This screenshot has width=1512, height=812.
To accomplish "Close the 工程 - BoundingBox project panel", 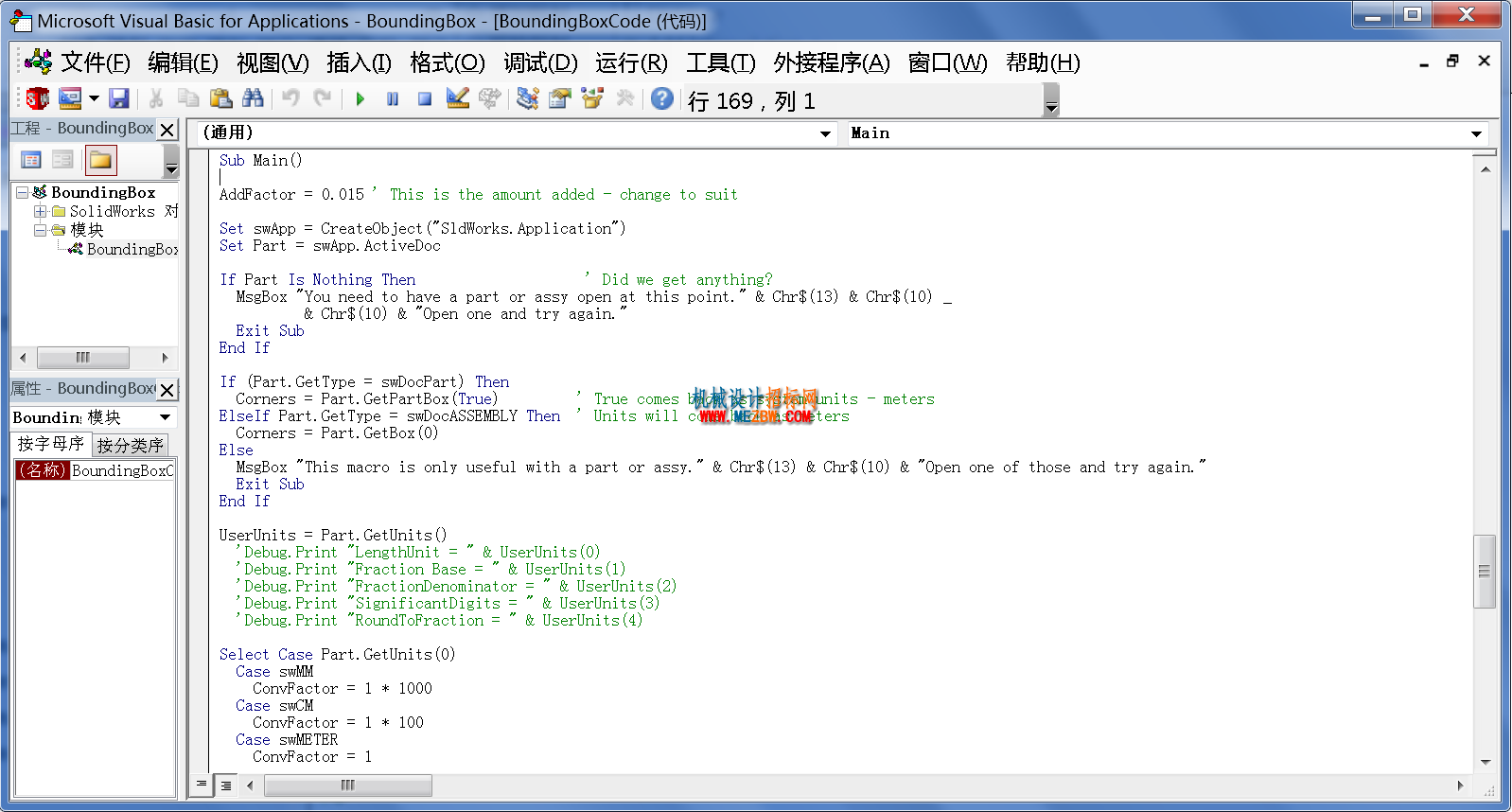I will (167, 130).
